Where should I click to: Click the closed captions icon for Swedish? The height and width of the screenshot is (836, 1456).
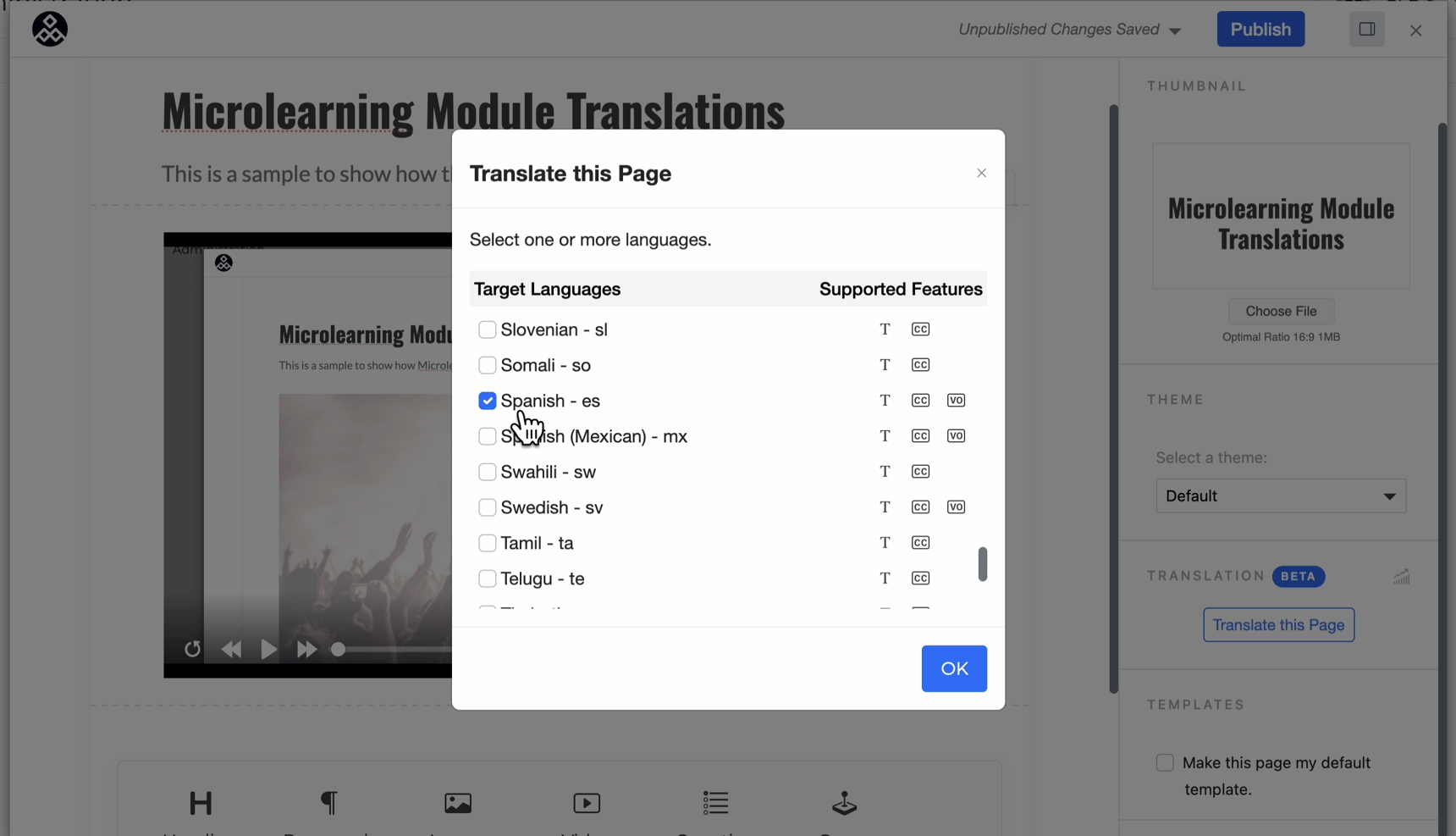[x=921, y=507]
